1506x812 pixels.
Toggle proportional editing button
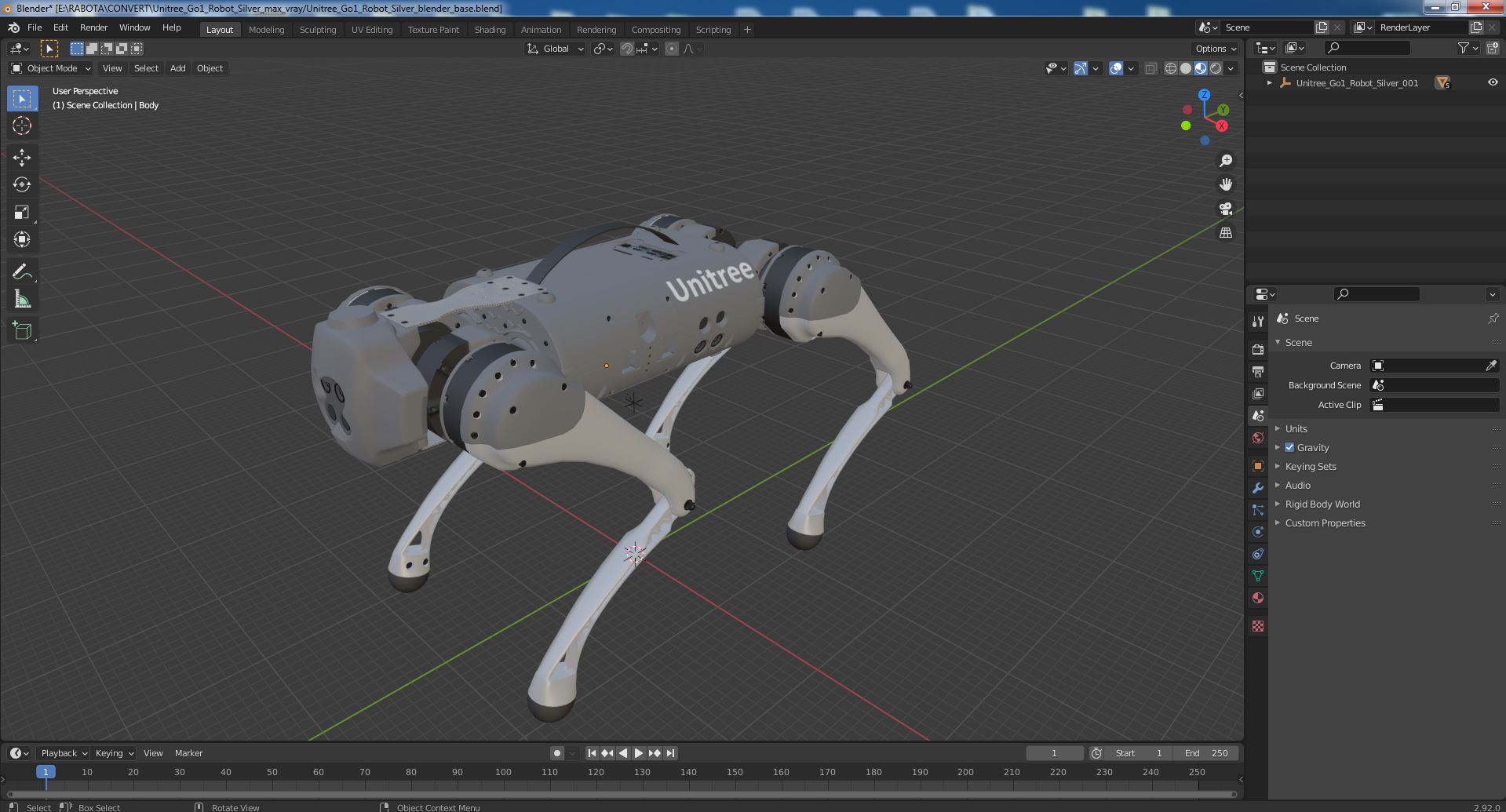[672, 49]
